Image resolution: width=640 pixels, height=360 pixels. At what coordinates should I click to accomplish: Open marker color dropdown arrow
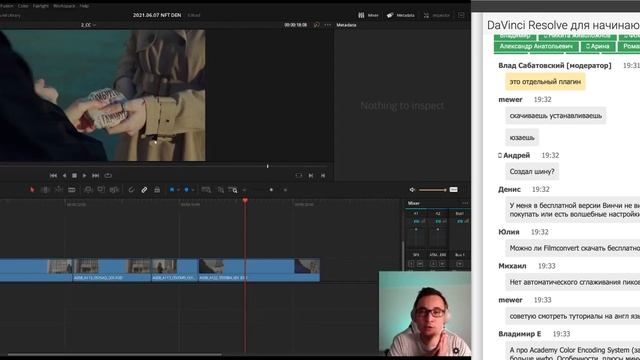[x=193, y=190]
